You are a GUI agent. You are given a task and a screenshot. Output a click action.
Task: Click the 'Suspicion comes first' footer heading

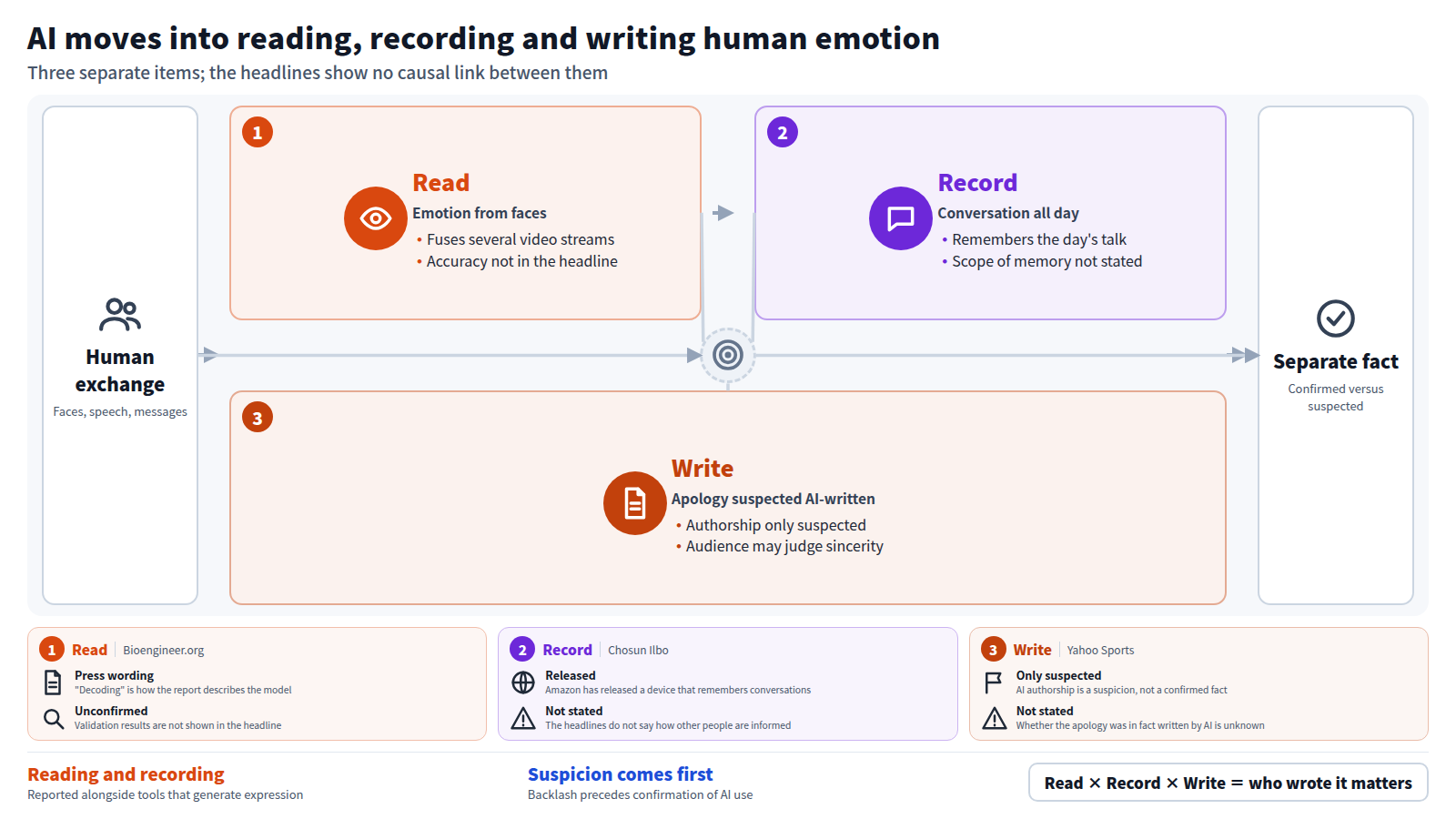621,774
